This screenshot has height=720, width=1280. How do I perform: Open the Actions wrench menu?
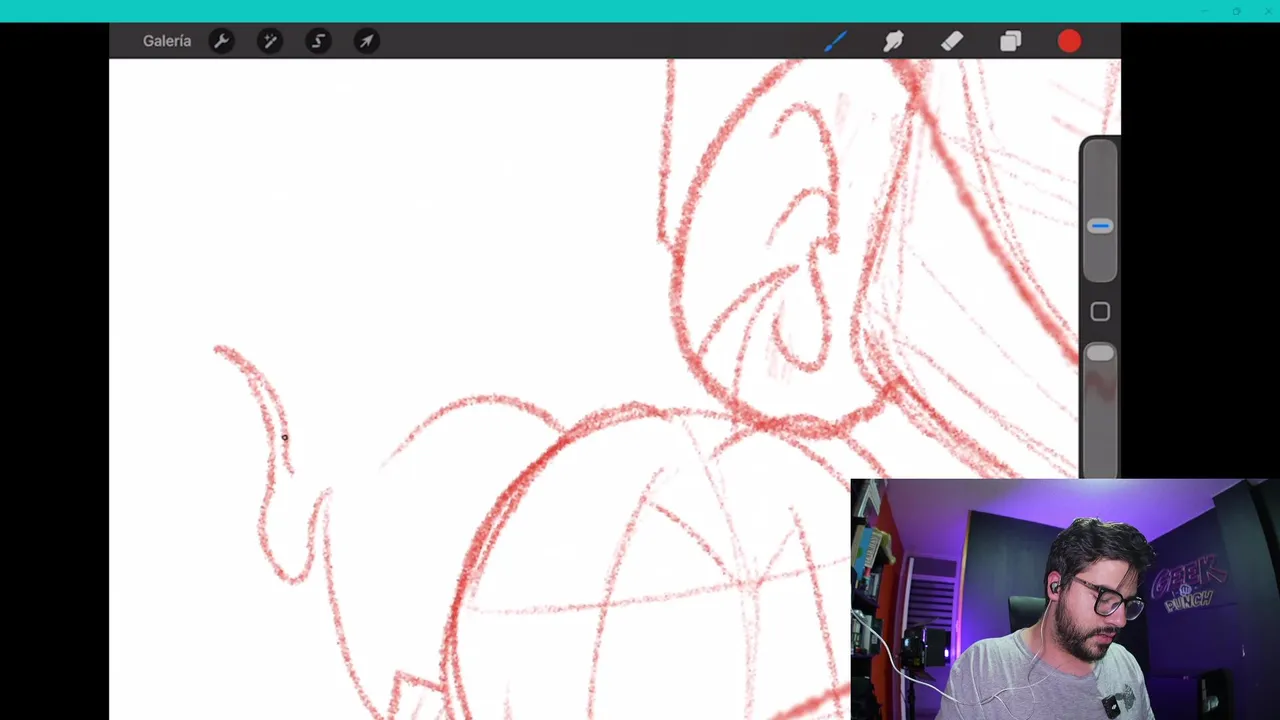click(x=221, y=41)
